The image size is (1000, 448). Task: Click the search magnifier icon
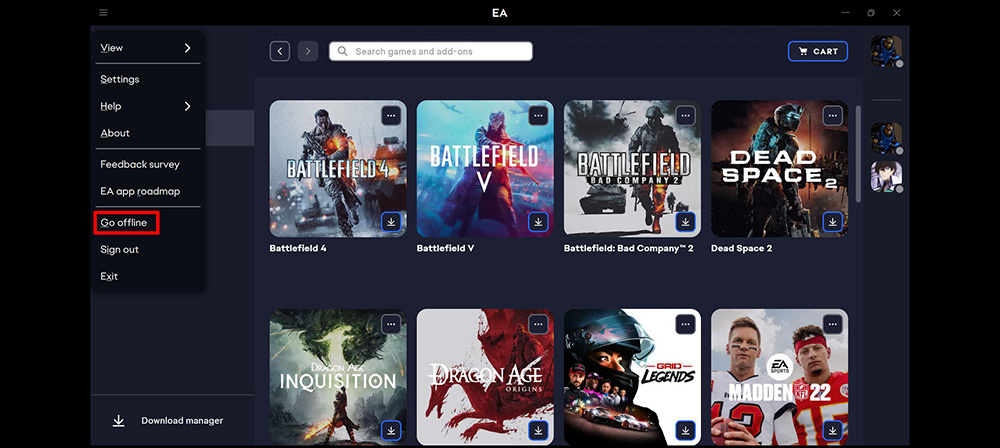342,51
